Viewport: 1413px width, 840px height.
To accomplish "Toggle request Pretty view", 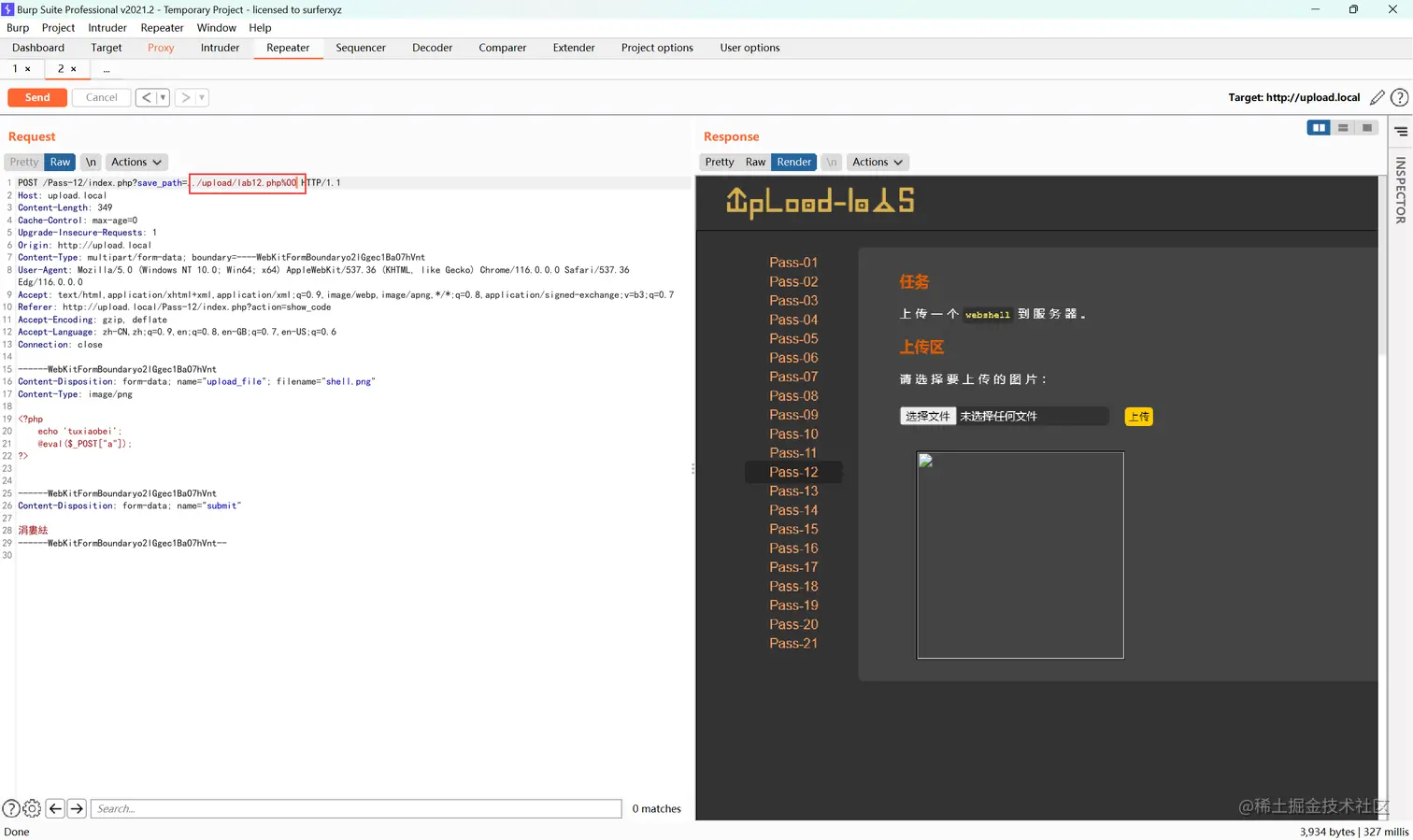I will [x=24, y=162].
